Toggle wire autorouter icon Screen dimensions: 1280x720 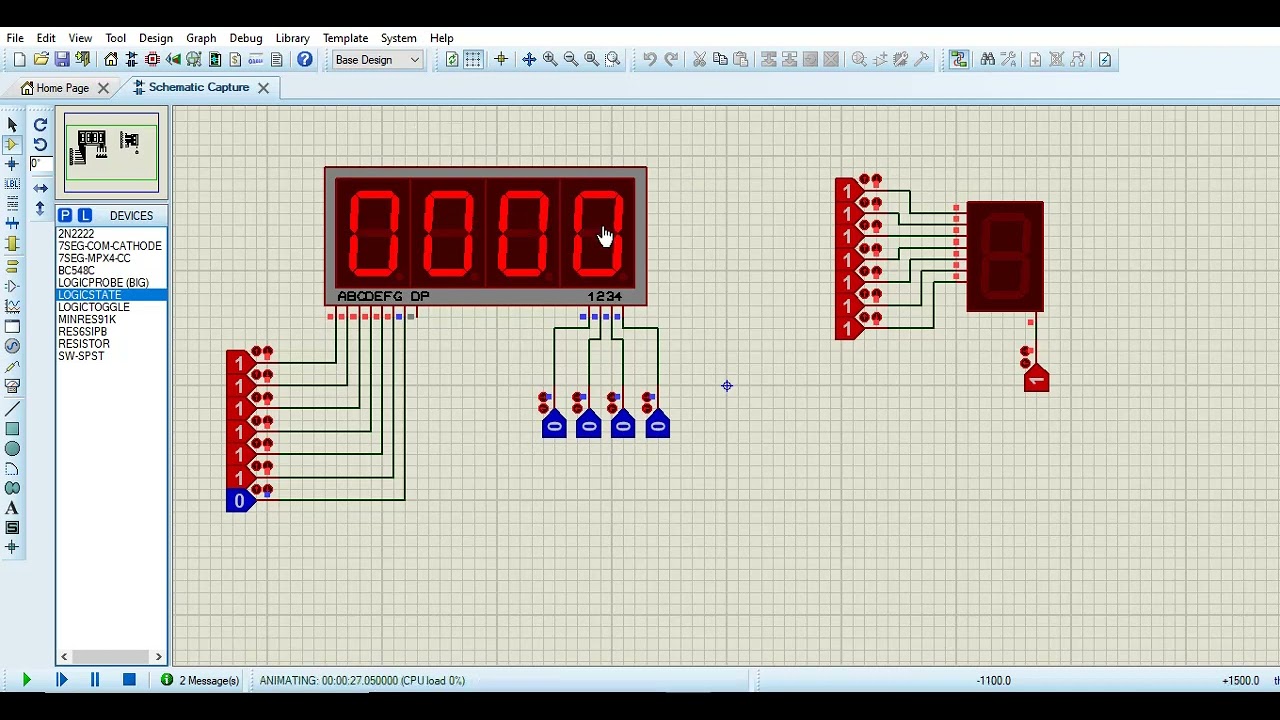(960, 60)
